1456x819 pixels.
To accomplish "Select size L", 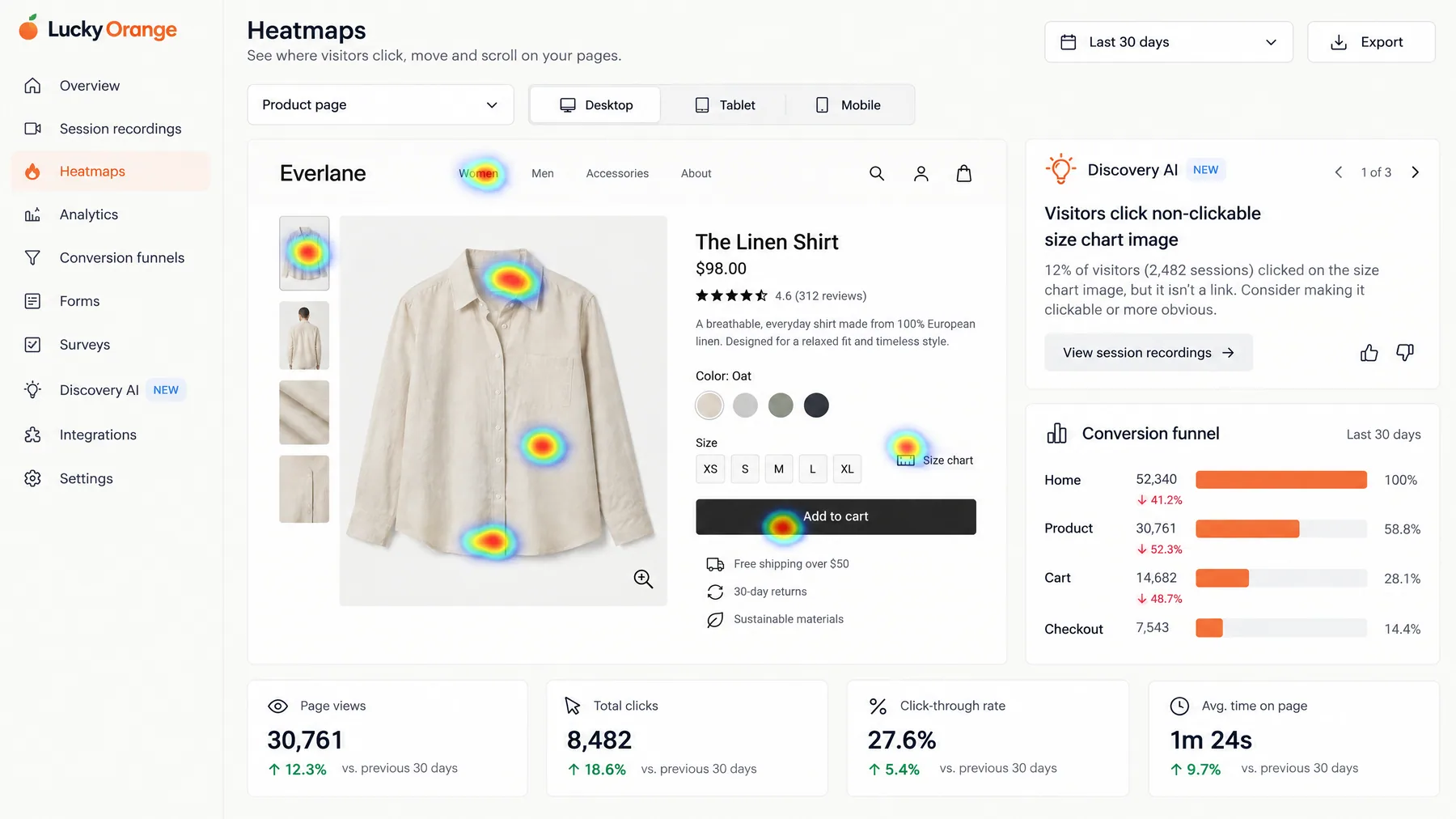I will (813, 469).
